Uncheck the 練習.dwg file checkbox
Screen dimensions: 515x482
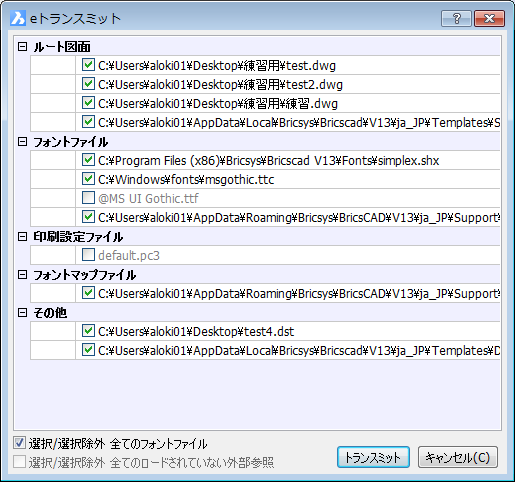tap(88, 103)
